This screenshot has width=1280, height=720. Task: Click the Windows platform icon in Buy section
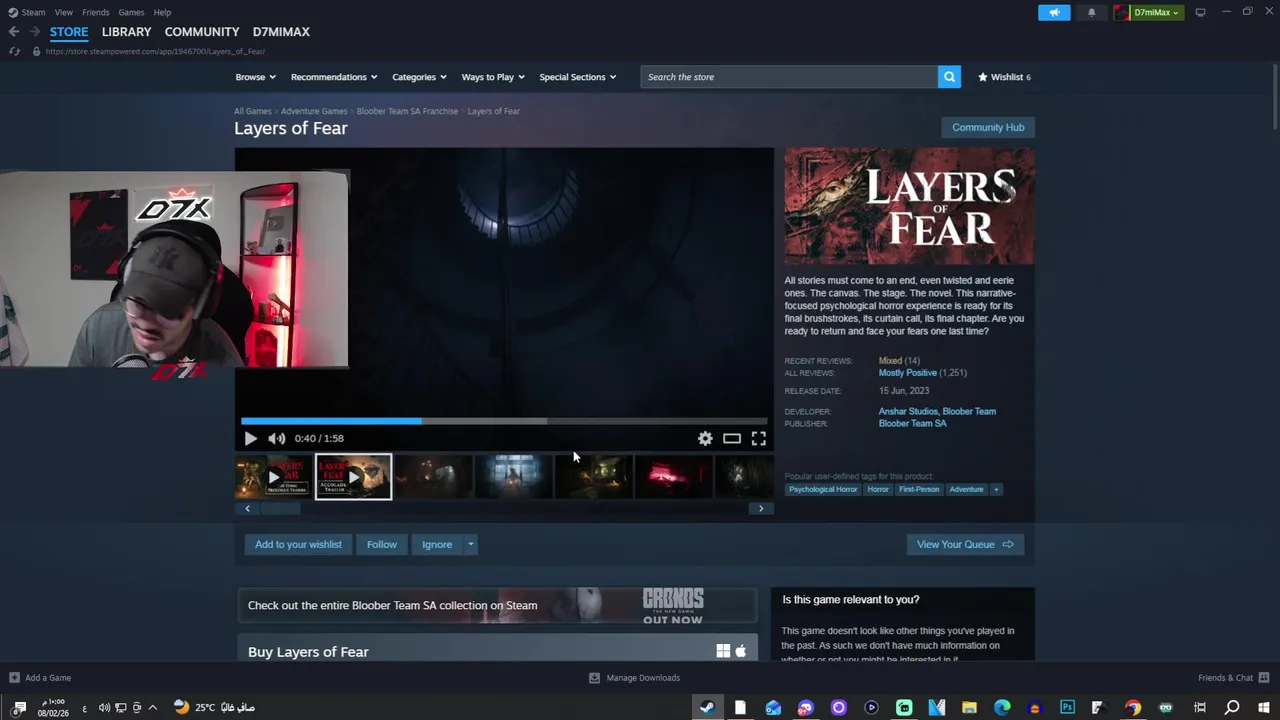(723, 651)
